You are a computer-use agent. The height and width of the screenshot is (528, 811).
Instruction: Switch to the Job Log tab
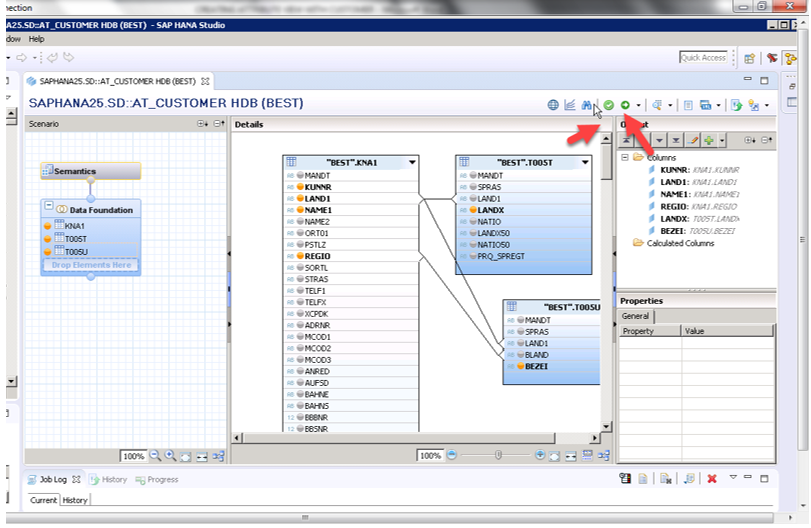[x=53, y=479]
